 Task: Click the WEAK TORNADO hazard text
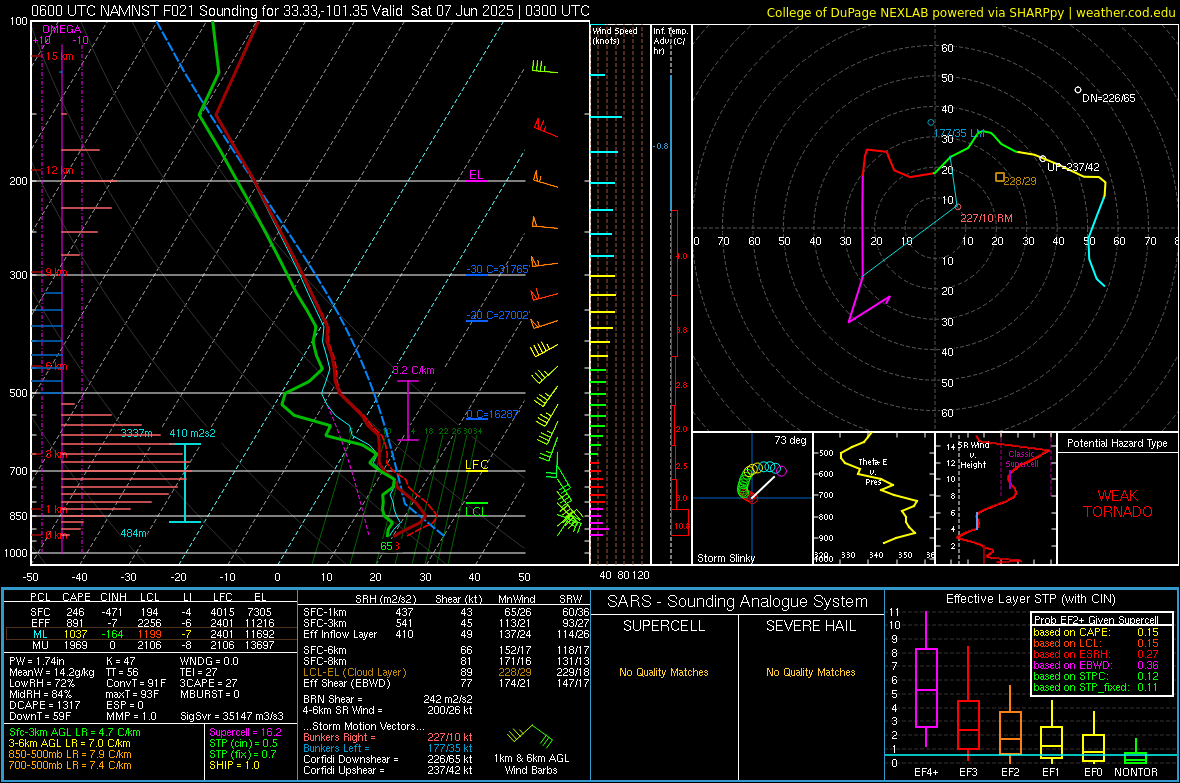pos(1118,504)
